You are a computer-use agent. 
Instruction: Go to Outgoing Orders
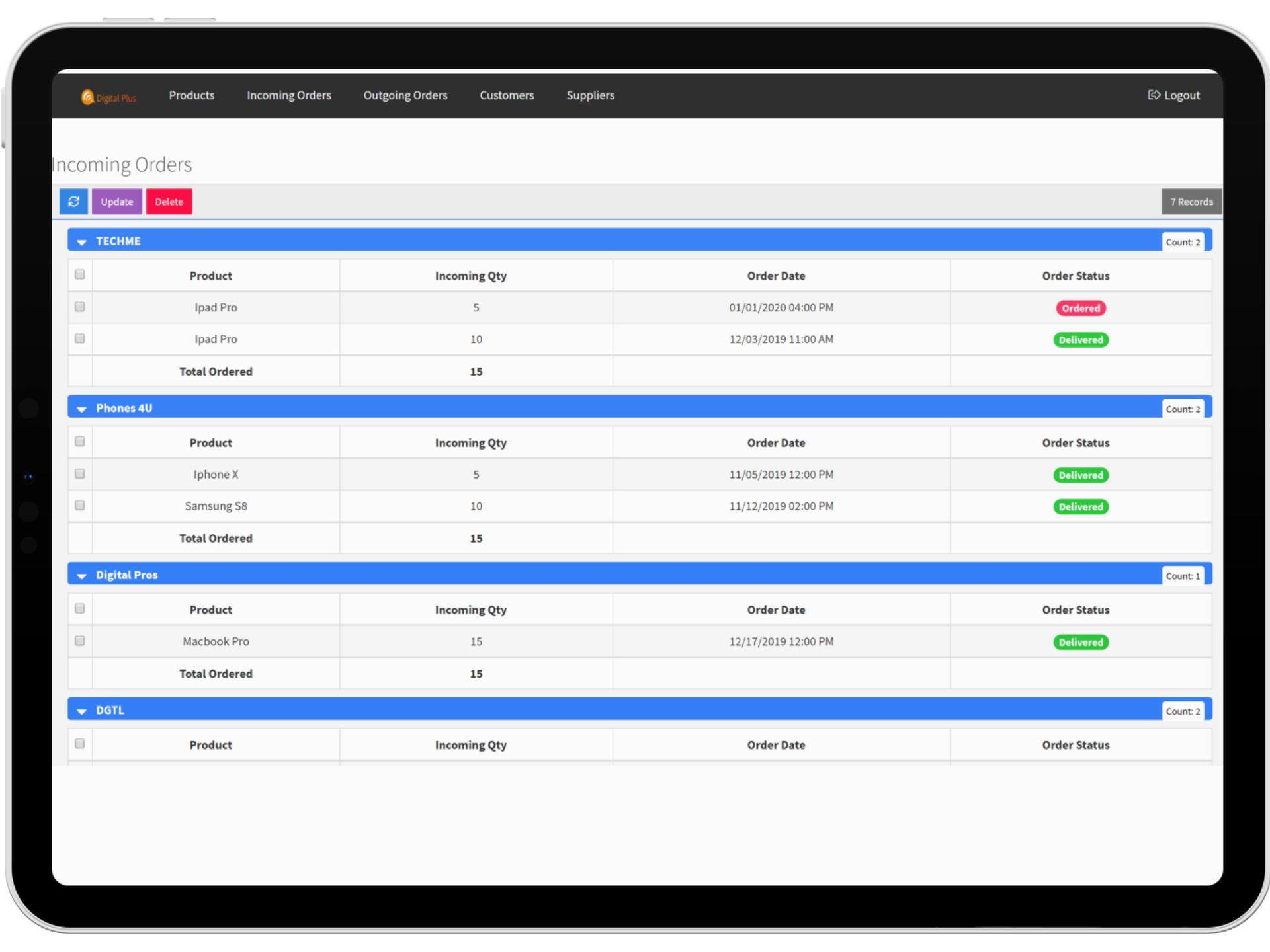click(405, 95)
